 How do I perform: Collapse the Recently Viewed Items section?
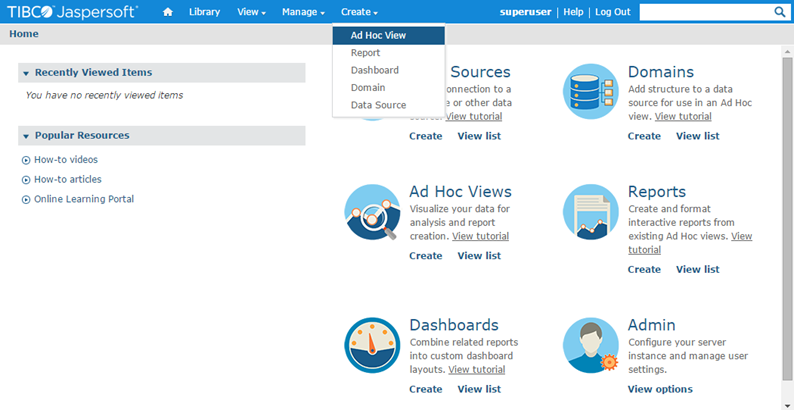(x=26, y=73)
